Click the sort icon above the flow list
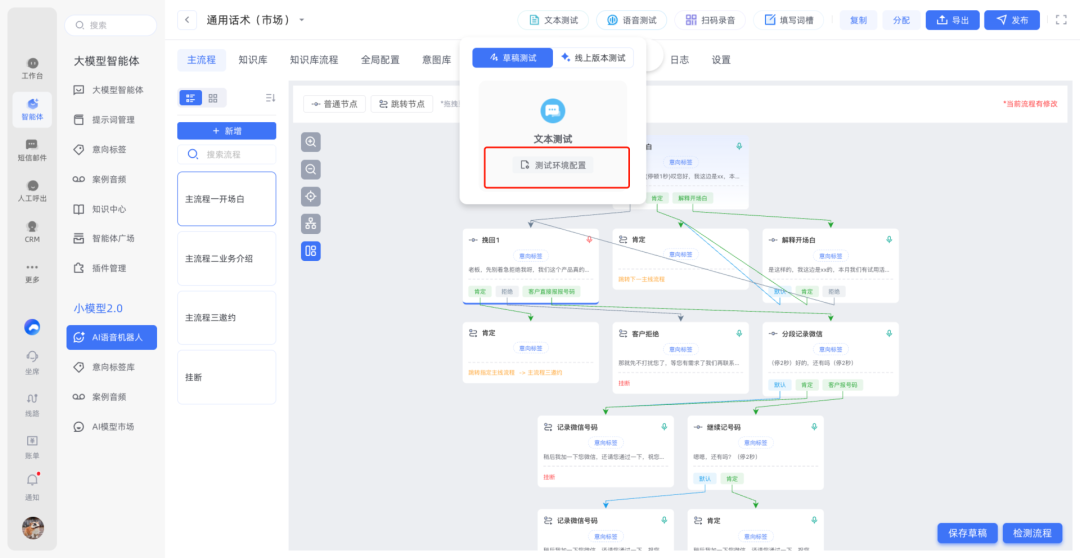Image resolution: width=1080 pixels, height=558 pixels. click(x=270, y=97)
